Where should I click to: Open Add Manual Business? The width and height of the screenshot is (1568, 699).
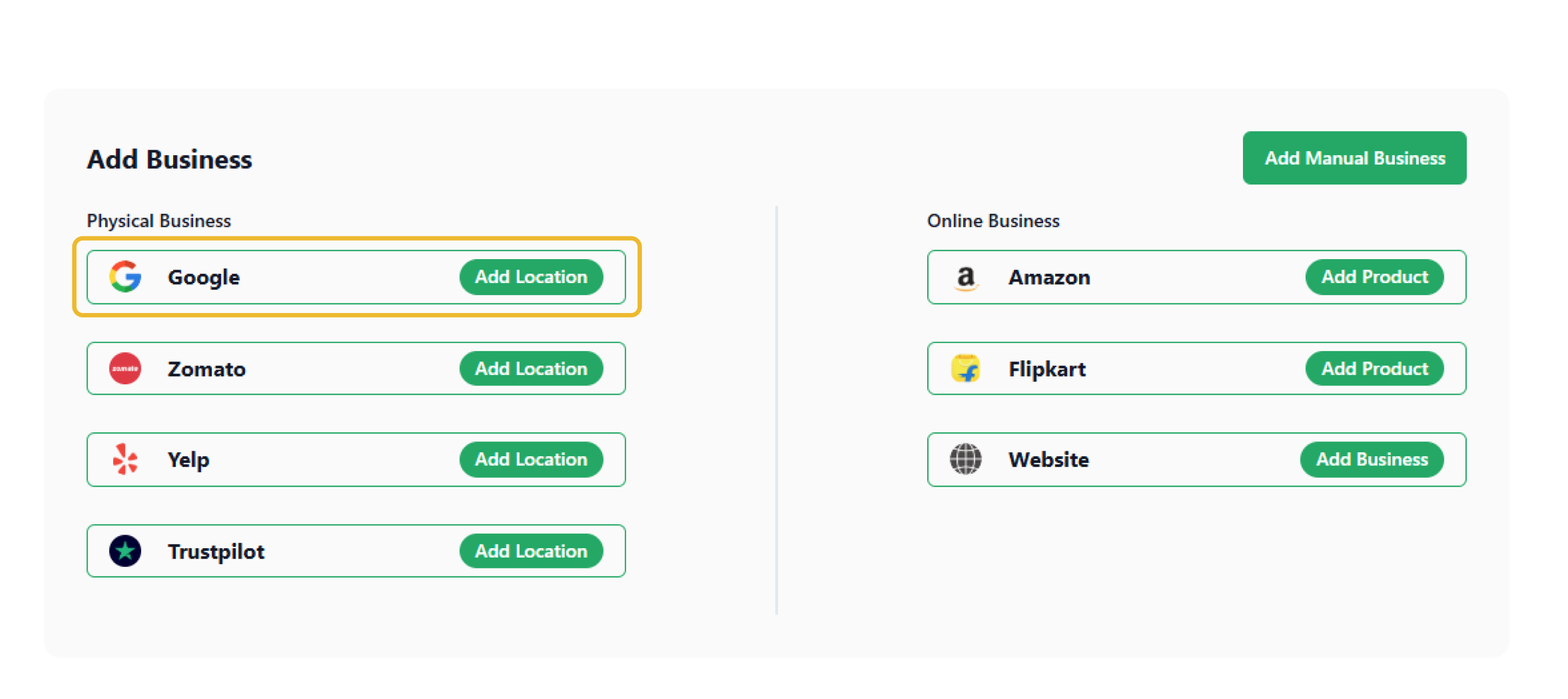pyautogui.click(x=1355, y=158)
